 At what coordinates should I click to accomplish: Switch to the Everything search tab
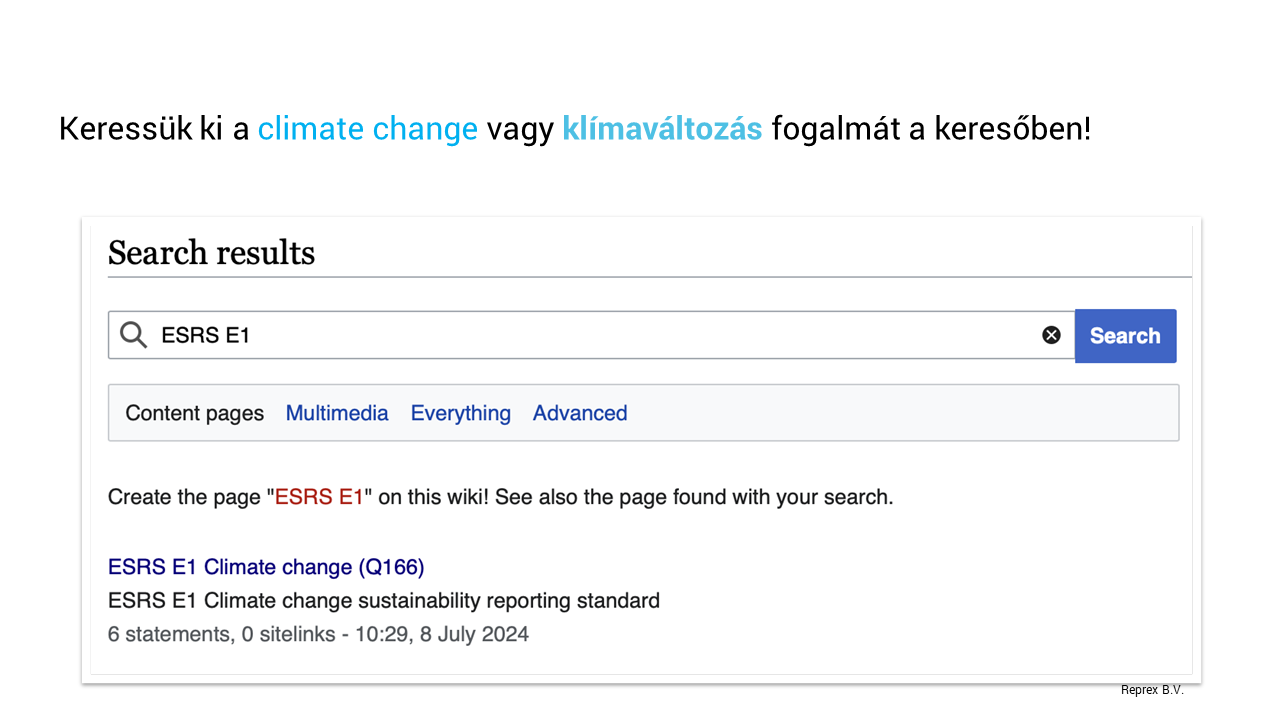(460, 413)
